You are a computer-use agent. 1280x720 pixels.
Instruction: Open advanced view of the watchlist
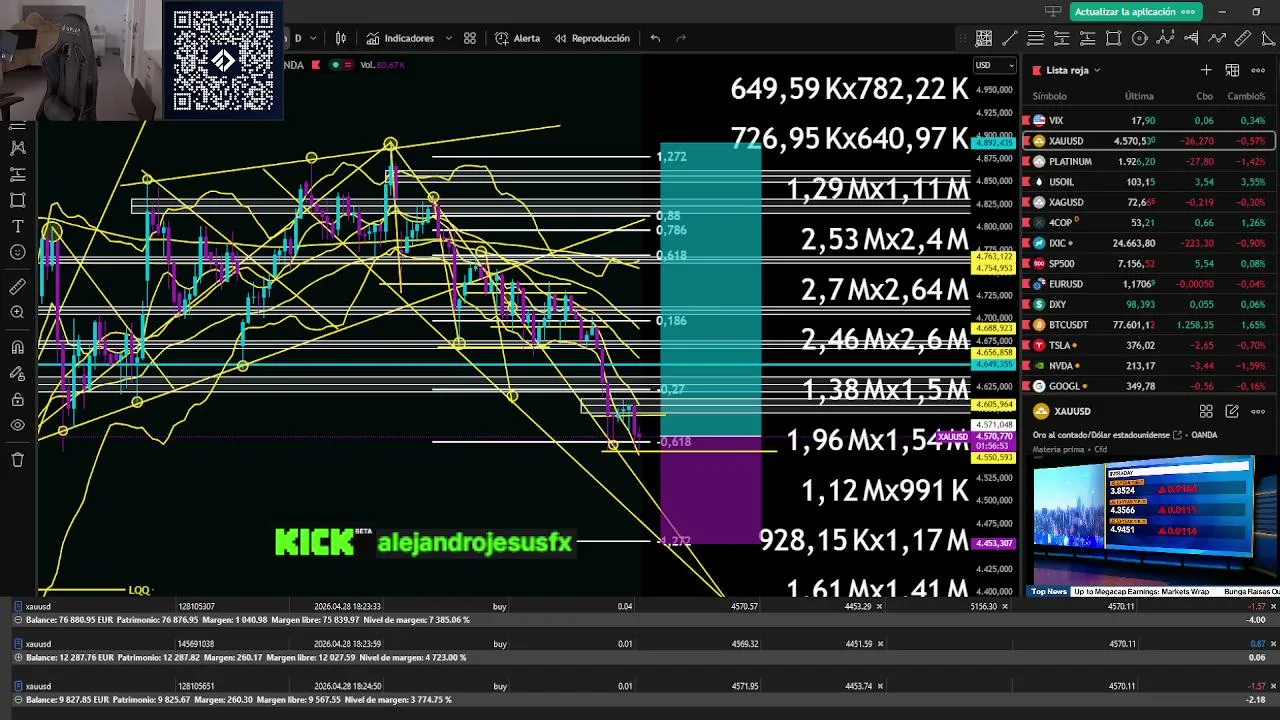click(x=1232, y=70)
